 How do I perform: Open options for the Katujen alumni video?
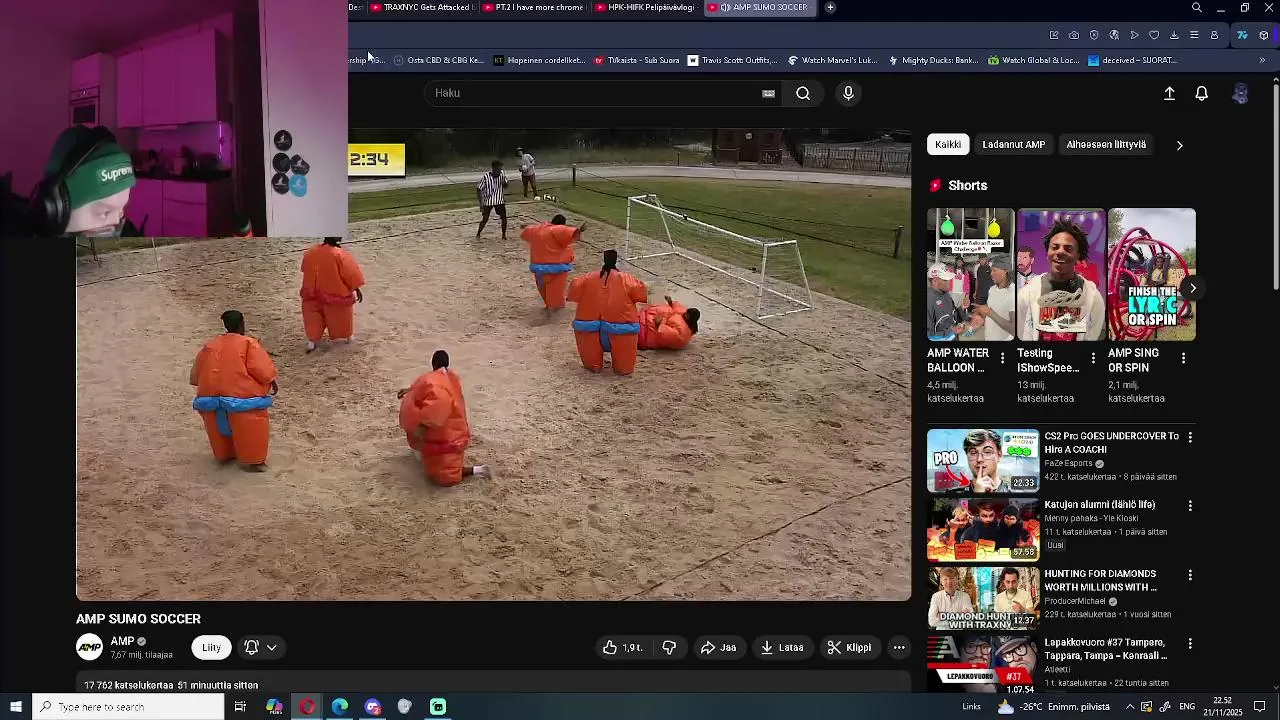[x=1190, y=506]
